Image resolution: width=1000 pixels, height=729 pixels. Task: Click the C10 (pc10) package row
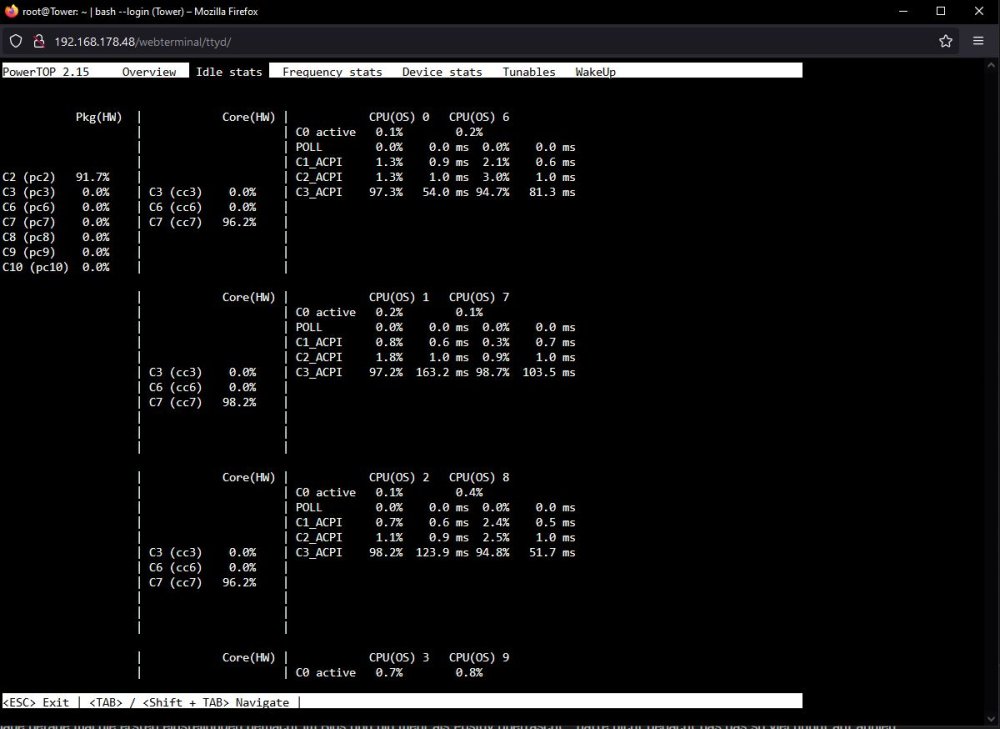pyautogui.click(x=56, y=267)
